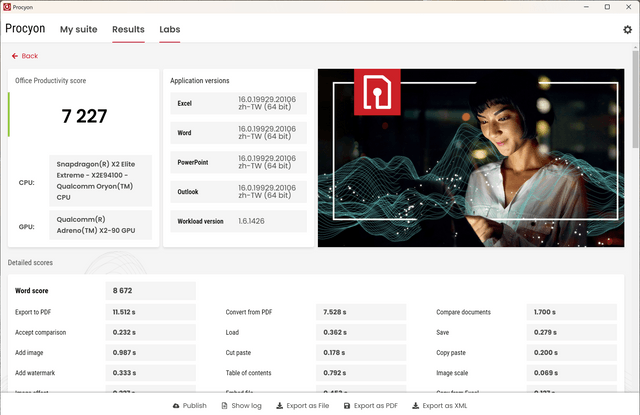This screenshot has height=415, width=640.
Task: Open the Labs tab
Action: pyautogui.click(x=170, y=29)
